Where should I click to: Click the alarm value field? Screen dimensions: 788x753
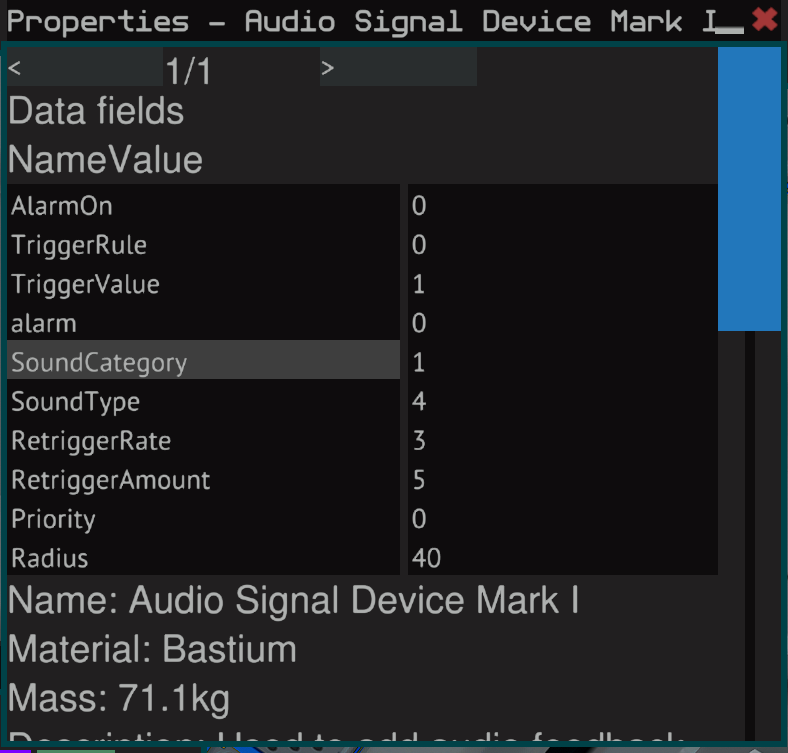tap(562, 323)
